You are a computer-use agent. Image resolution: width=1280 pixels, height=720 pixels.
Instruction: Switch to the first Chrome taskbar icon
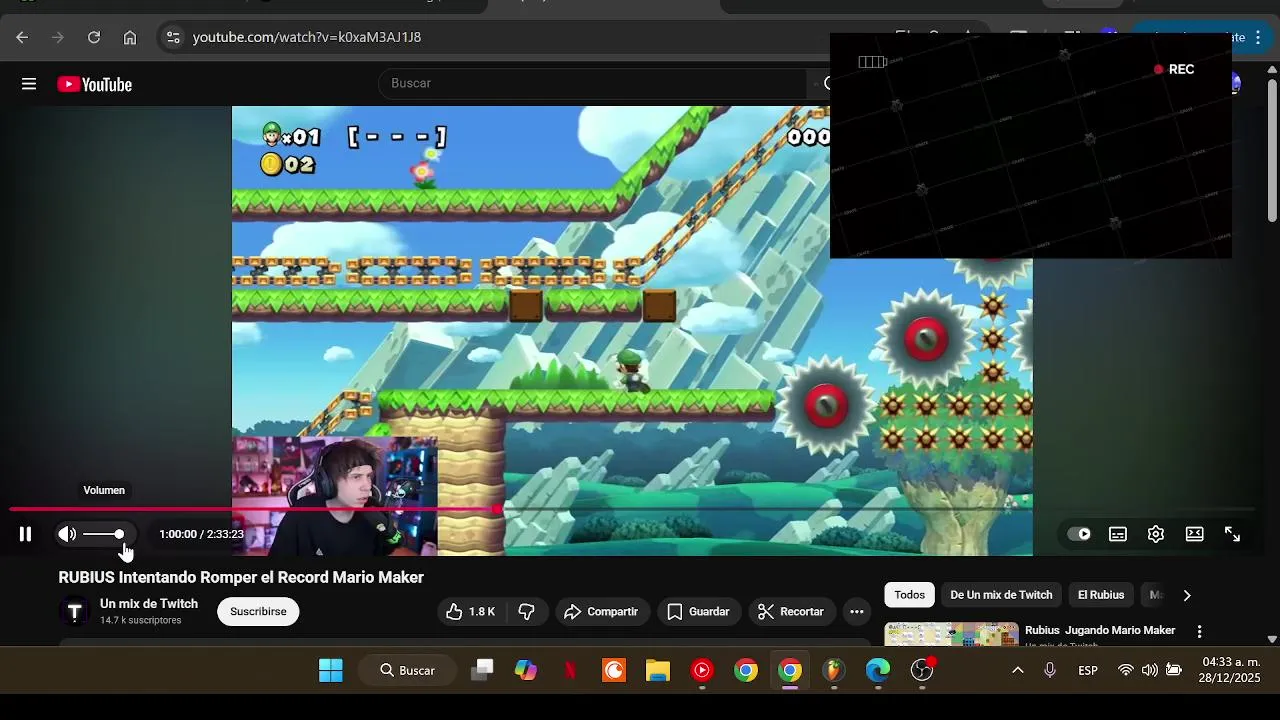coord(746,670)
